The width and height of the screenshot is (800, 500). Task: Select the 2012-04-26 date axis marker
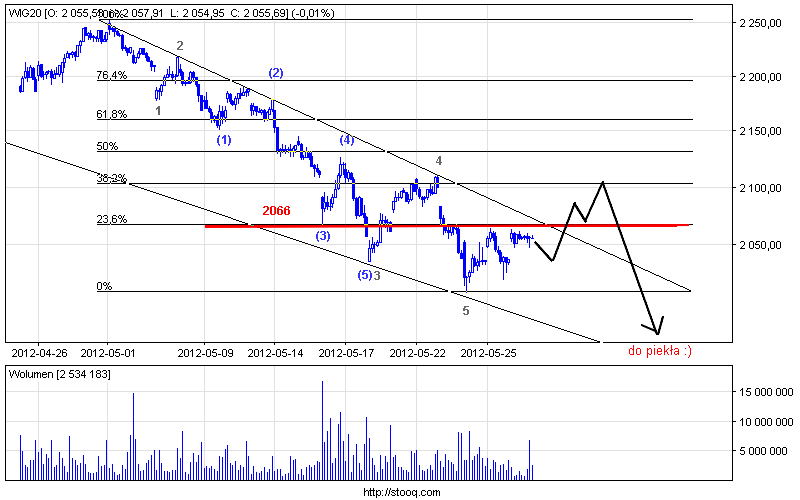[39, 353]
